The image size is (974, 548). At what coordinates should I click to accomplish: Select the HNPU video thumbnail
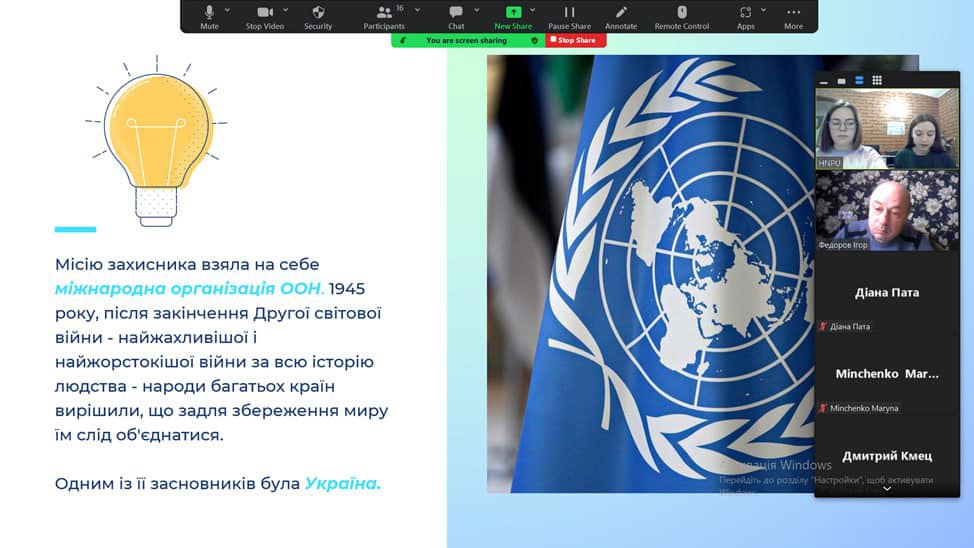pyautogui.click(x=887, y=129)
